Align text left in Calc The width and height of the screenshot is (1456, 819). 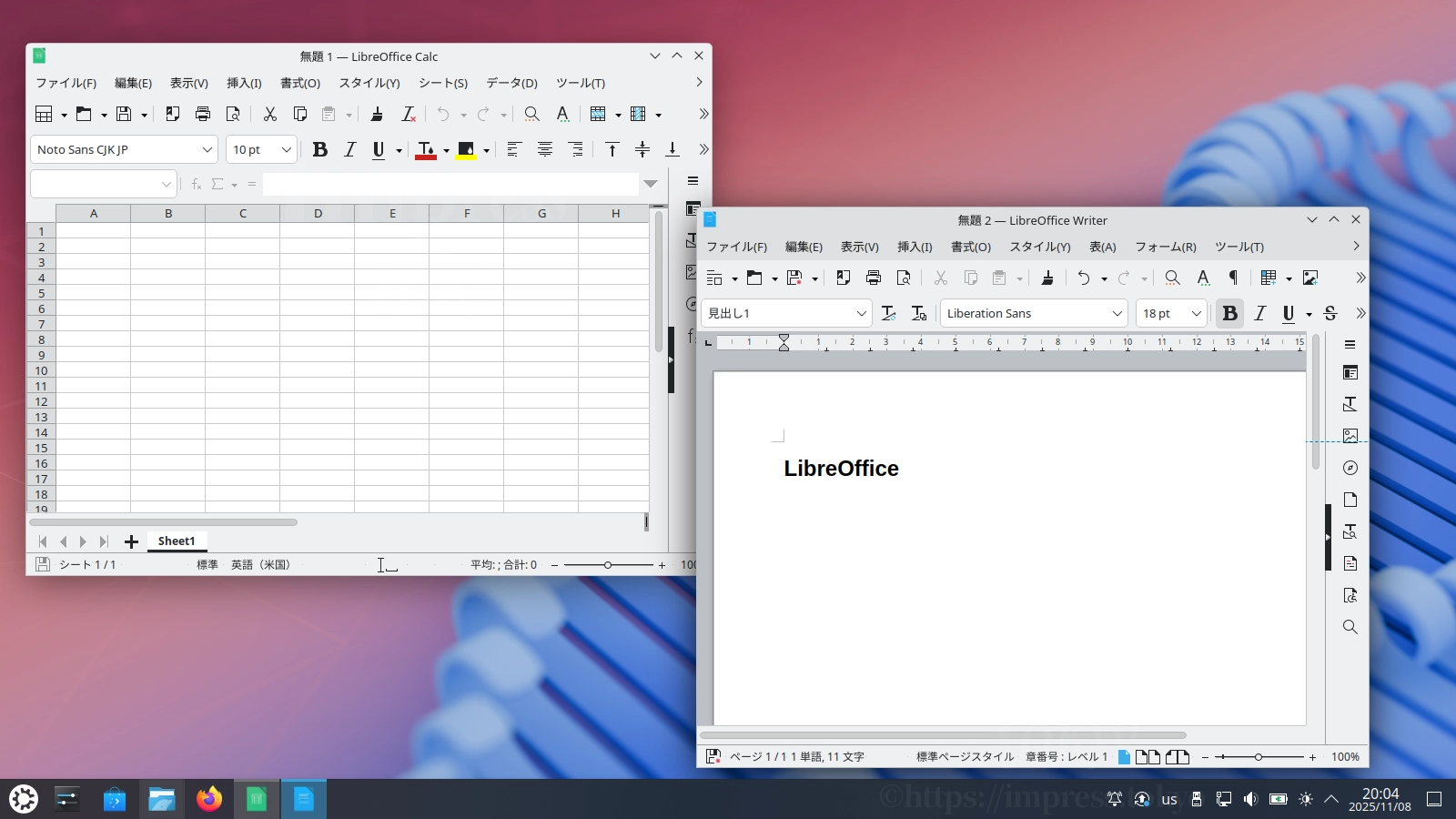pyautogui.click(x=514, y=149)
